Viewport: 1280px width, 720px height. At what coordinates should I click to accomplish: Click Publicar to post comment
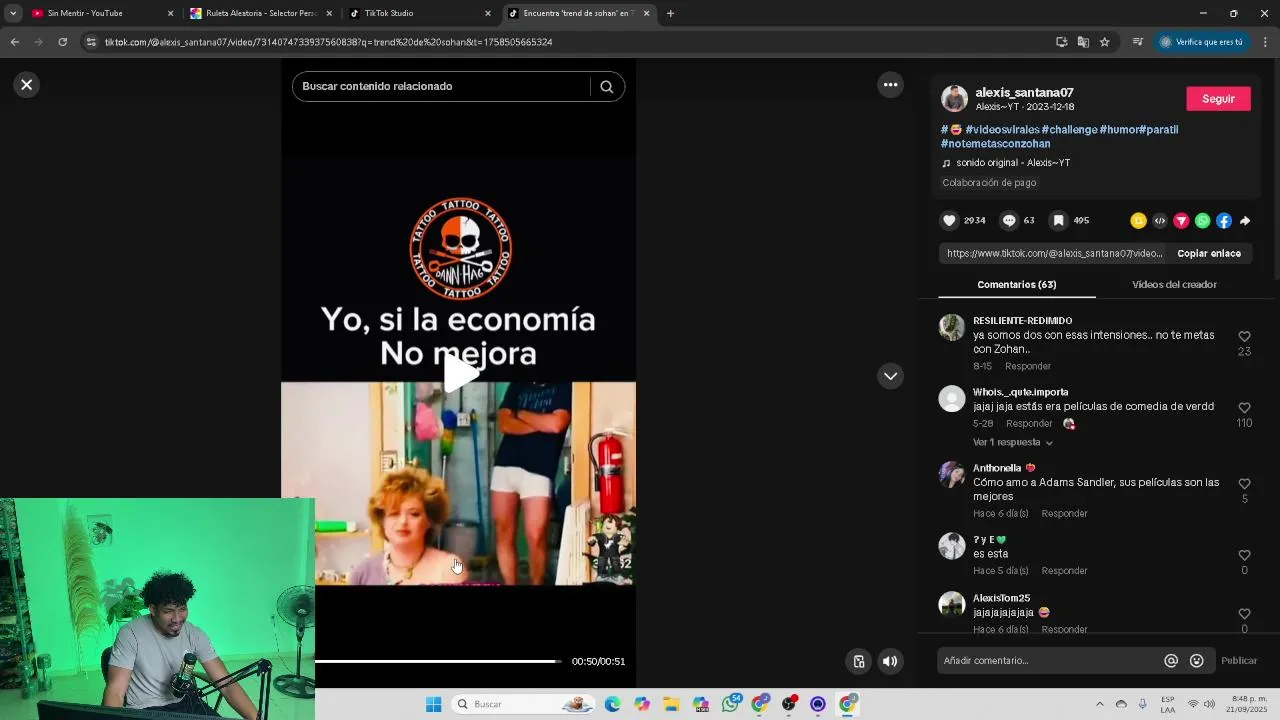(1239, 661)
